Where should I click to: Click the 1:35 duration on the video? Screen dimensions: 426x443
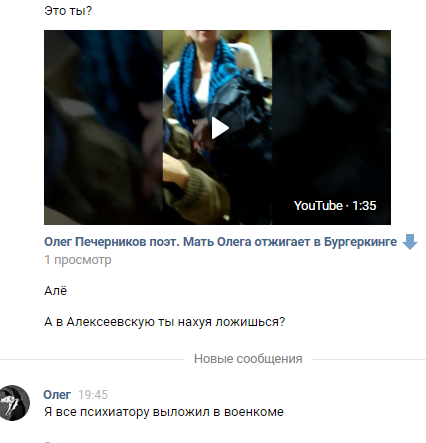[x=364, y=206]
